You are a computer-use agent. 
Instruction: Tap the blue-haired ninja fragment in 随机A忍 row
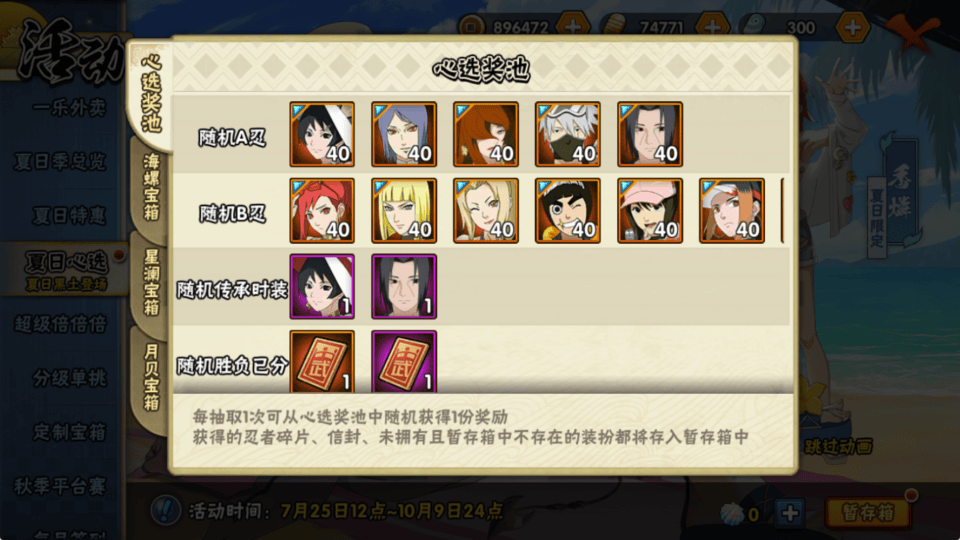(404, 135)
